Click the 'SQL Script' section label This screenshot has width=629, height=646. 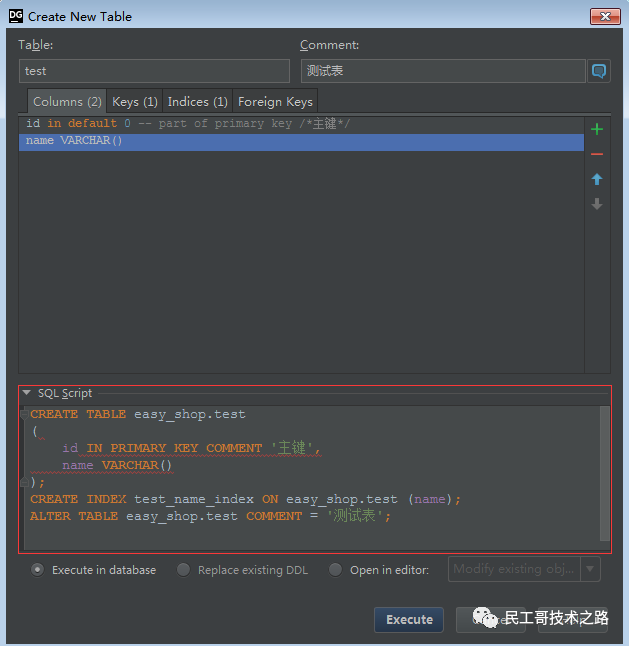pyautogui.click(x=65, y=393)
